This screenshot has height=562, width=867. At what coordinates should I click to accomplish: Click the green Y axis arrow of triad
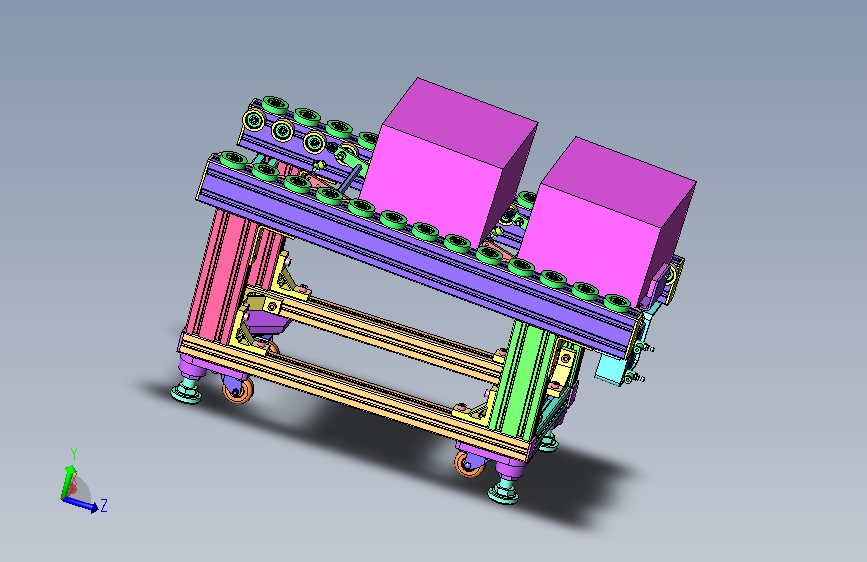click(x=67, y=481)
